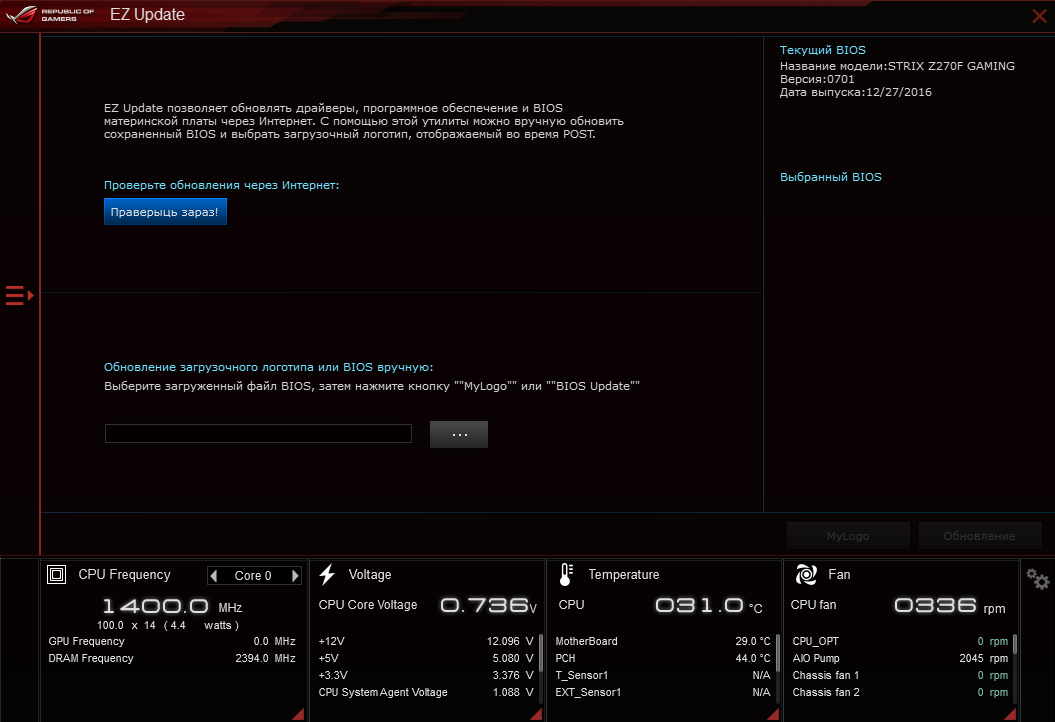
Task: Click the T_Sensor1 row
Action: click(663, 675)
